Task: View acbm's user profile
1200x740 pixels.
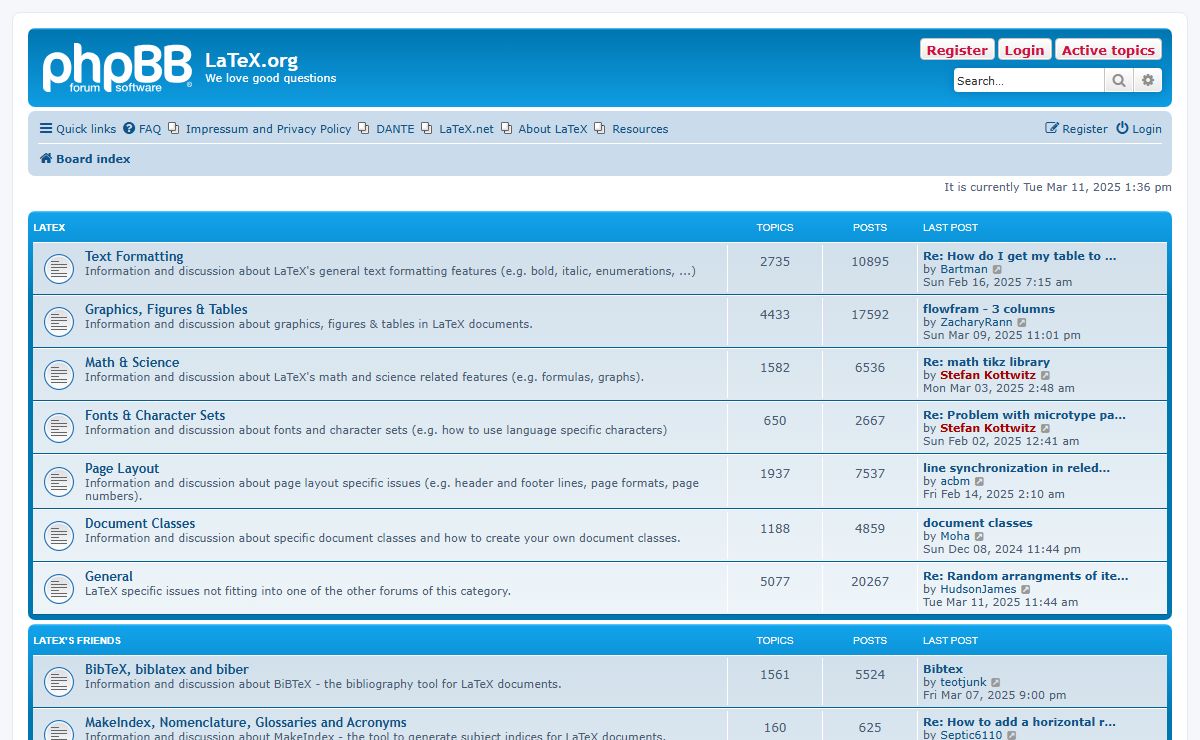Action: click(x=955, y=481)
